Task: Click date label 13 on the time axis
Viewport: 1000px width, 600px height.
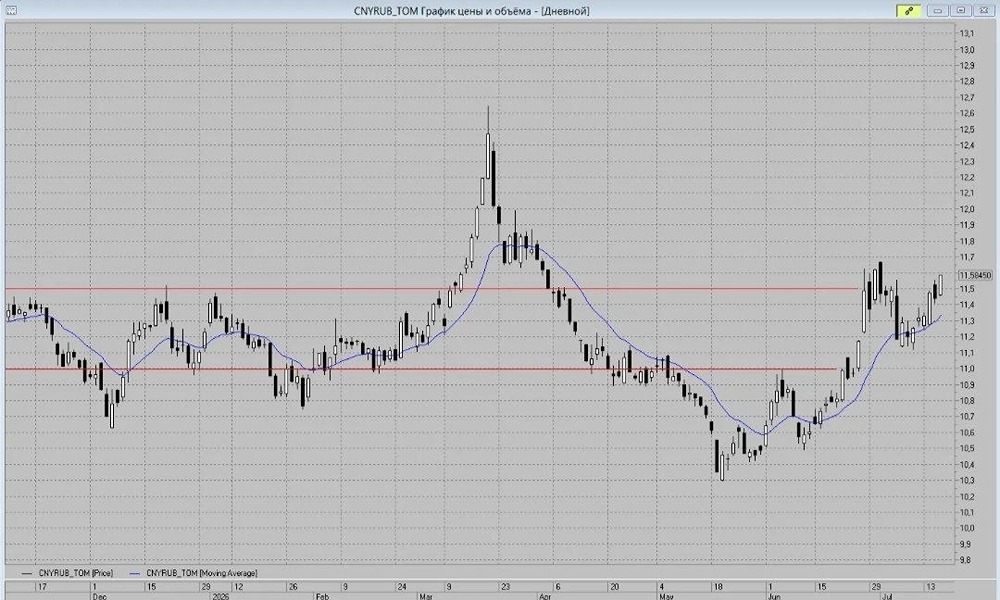Action: pos(930,587)
